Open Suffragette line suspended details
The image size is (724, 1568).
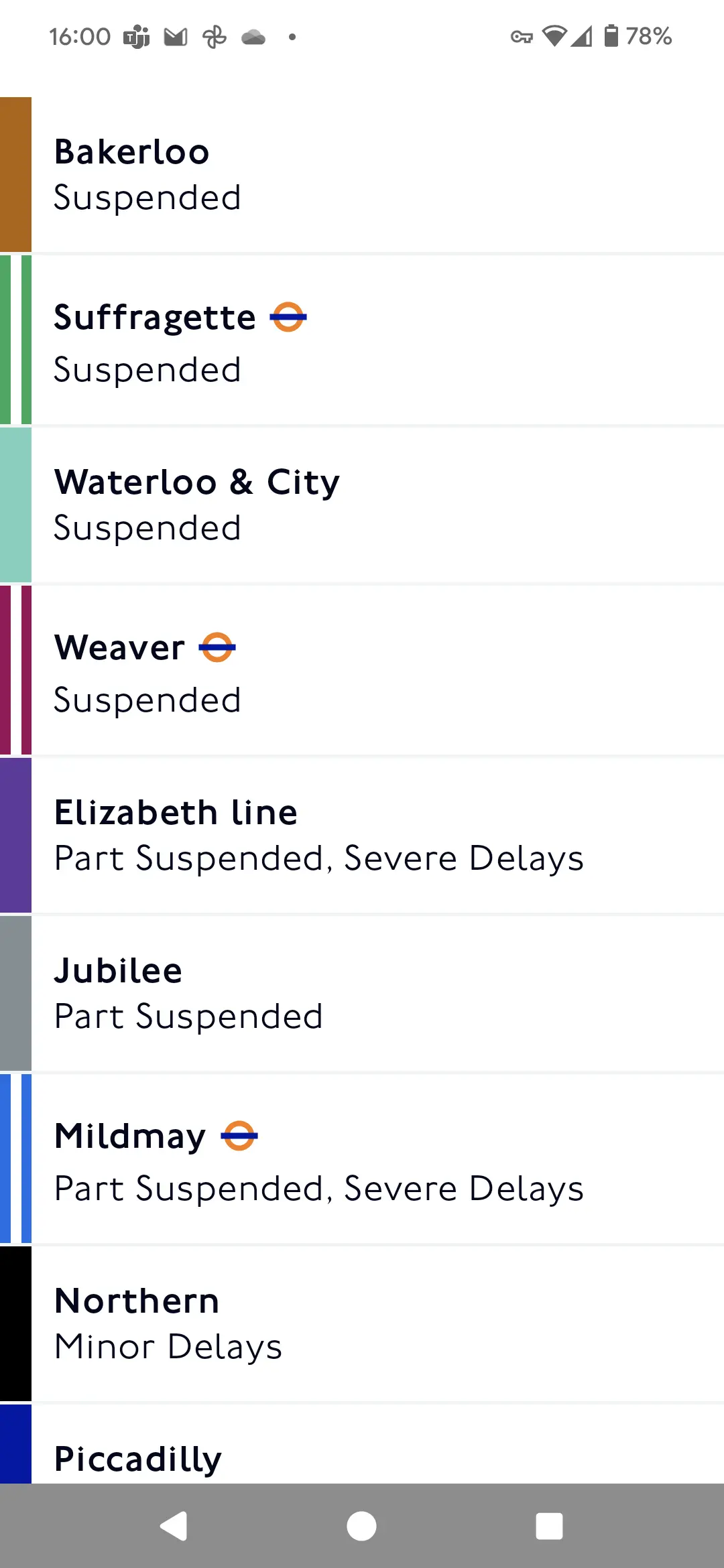(362, 340)
